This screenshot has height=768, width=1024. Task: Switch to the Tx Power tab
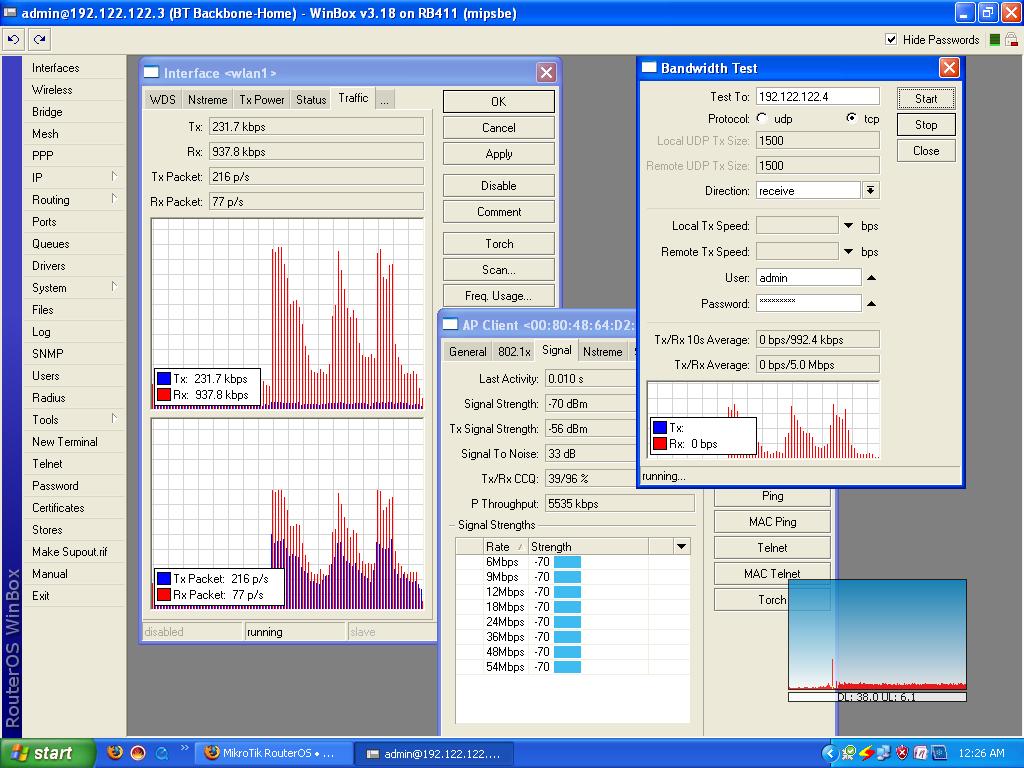pos(262,99)
